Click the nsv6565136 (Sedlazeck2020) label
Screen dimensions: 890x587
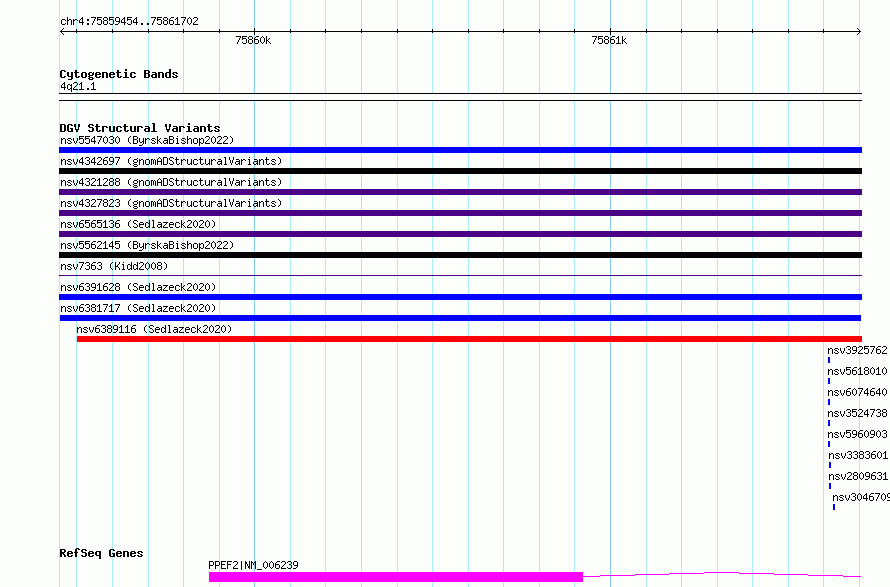coord(138,224)
